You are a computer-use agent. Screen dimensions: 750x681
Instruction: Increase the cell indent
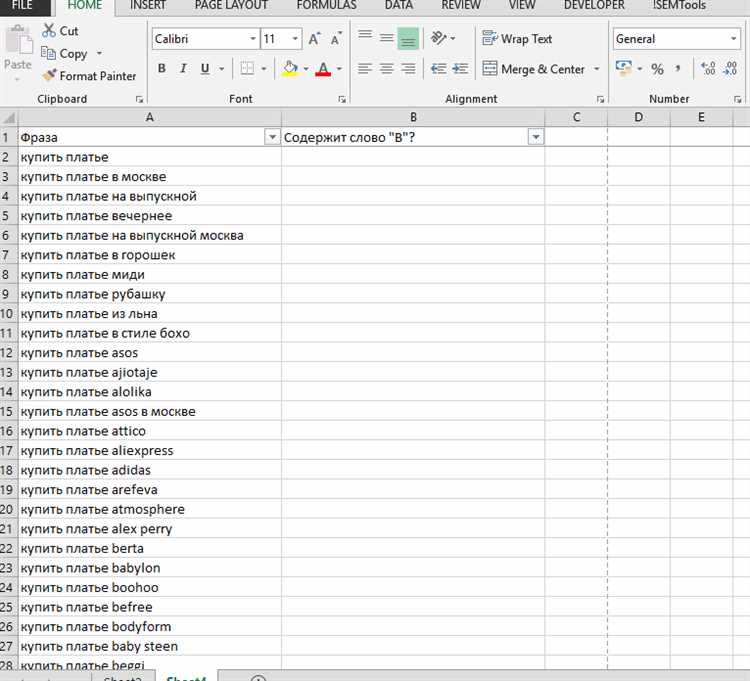[x=460, y=69]
